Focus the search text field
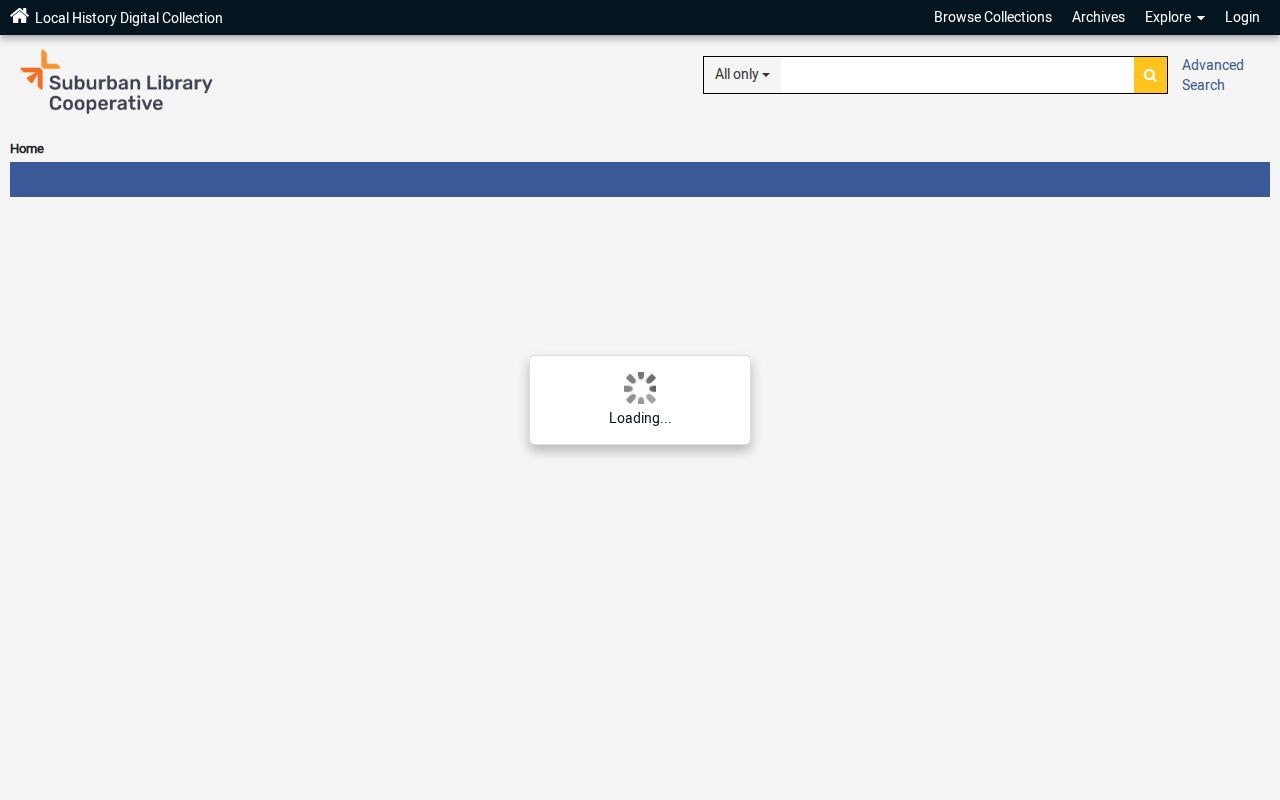This screenshot has height=800, width=1280. [x=957, y=75]
